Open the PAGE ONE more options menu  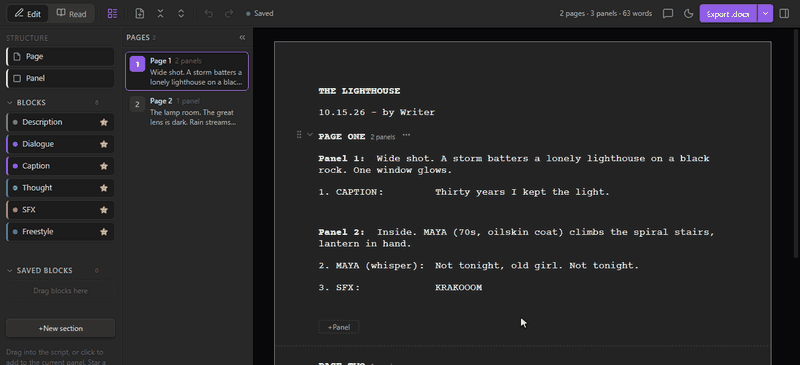406,136
